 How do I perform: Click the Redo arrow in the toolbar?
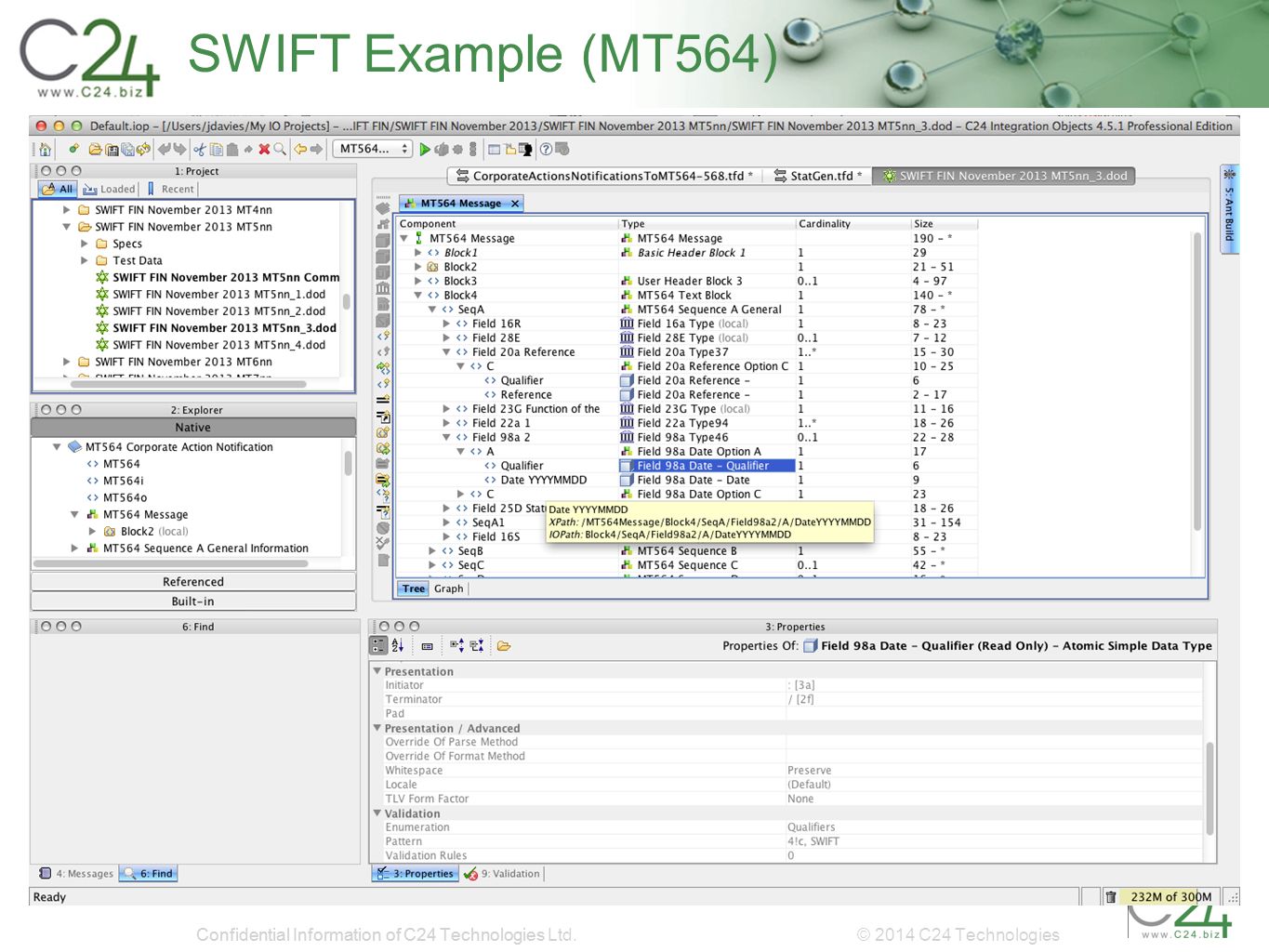point(180,149)
